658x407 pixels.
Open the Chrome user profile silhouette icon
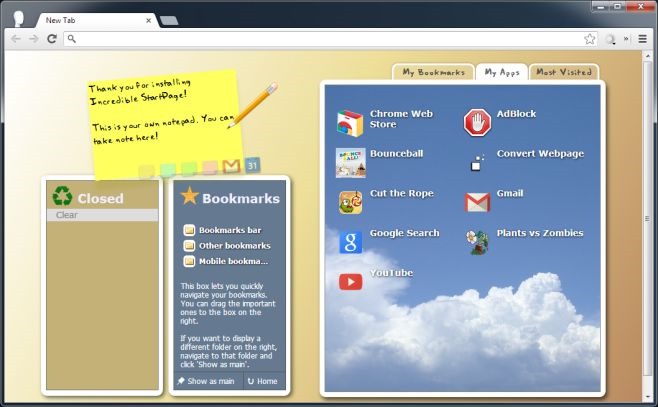(x=19, y=19)
